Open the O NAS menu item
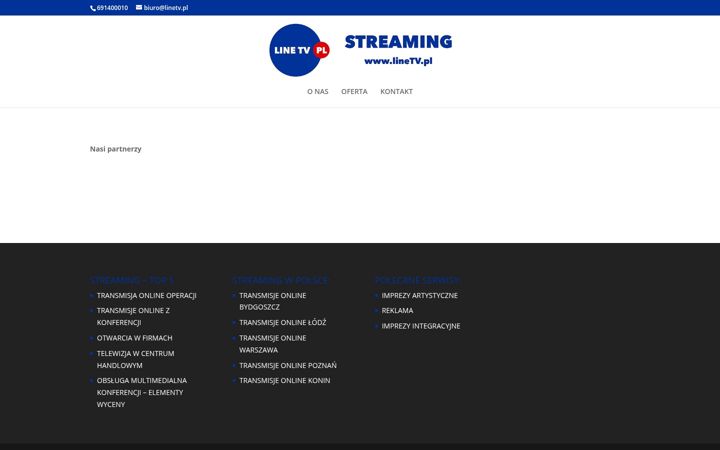 pyautogui.click(x=318, y=91)
